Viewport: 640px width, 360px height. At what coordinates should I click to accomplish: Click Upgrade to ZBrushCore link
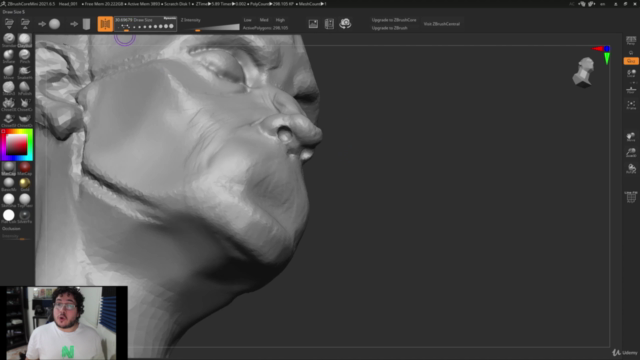click(394, 20)
